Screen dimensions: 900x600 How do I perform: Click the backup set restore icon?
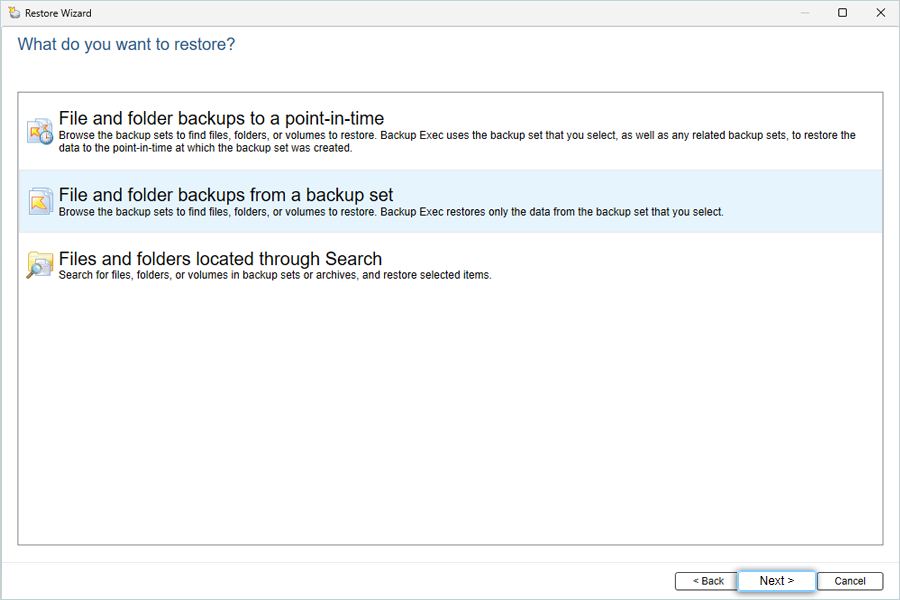tap(40, 202)
